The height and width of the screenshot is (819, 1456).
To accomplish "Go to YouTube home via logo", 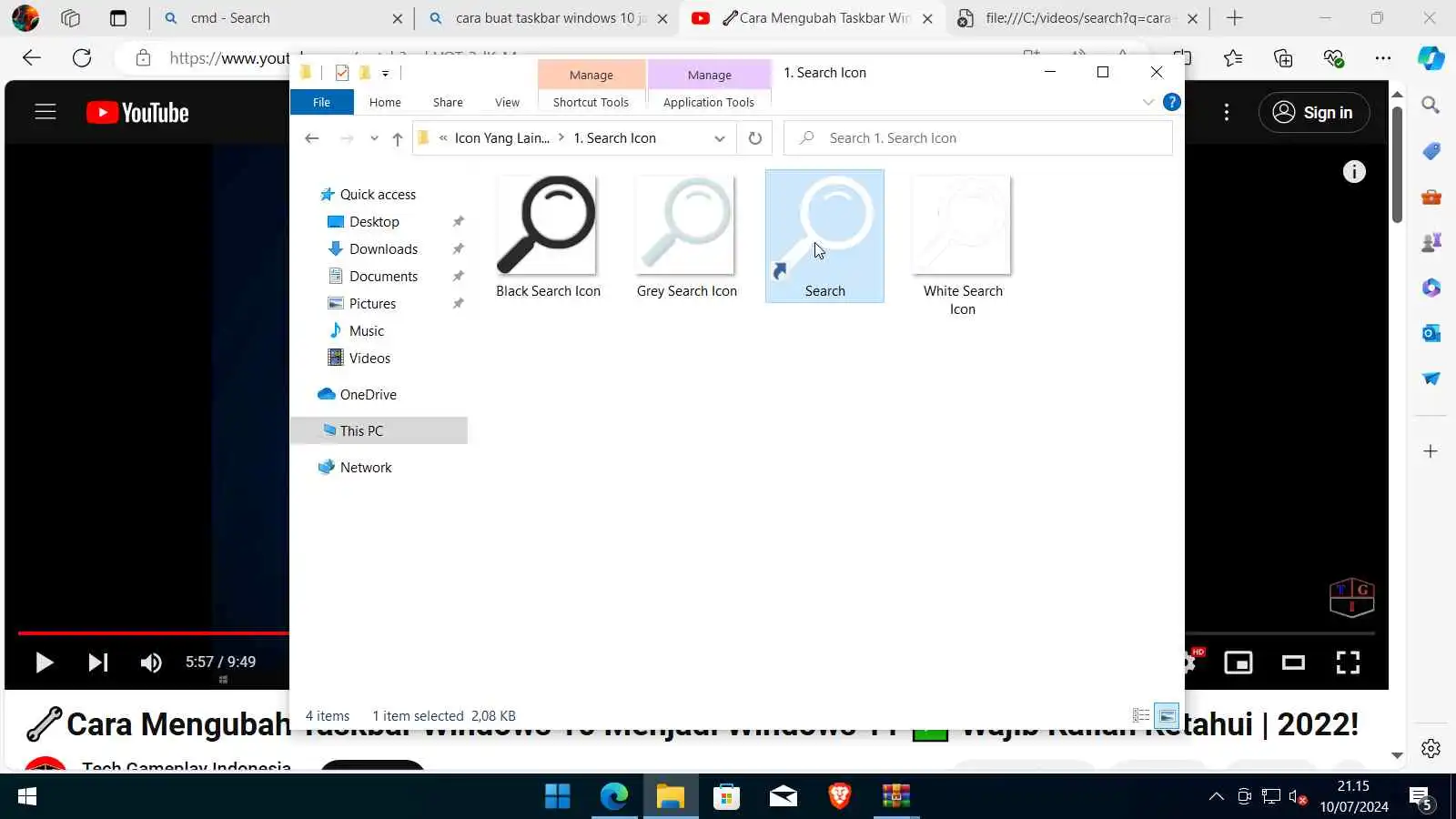I will pyautogui.click(x=137, y=112).
